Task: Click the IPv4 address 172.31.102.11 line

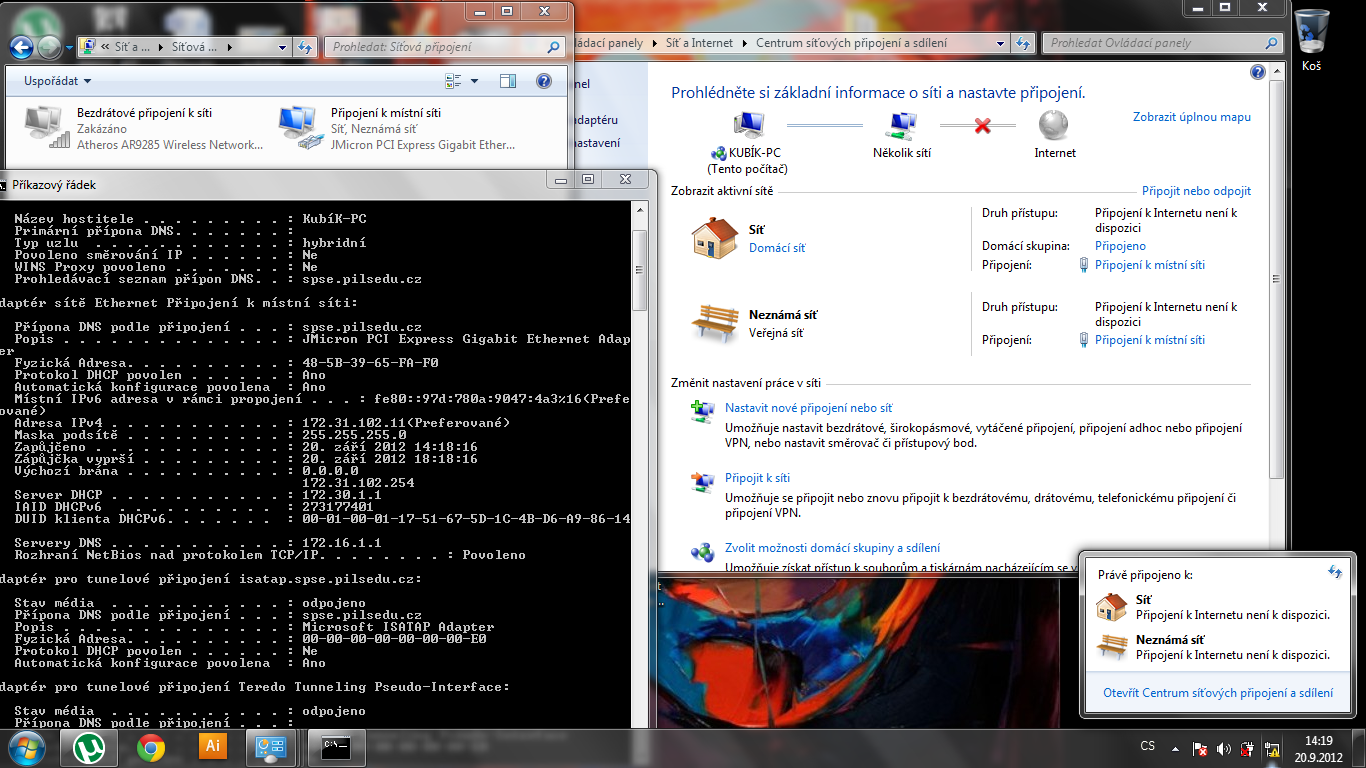Action: (262, 423)
